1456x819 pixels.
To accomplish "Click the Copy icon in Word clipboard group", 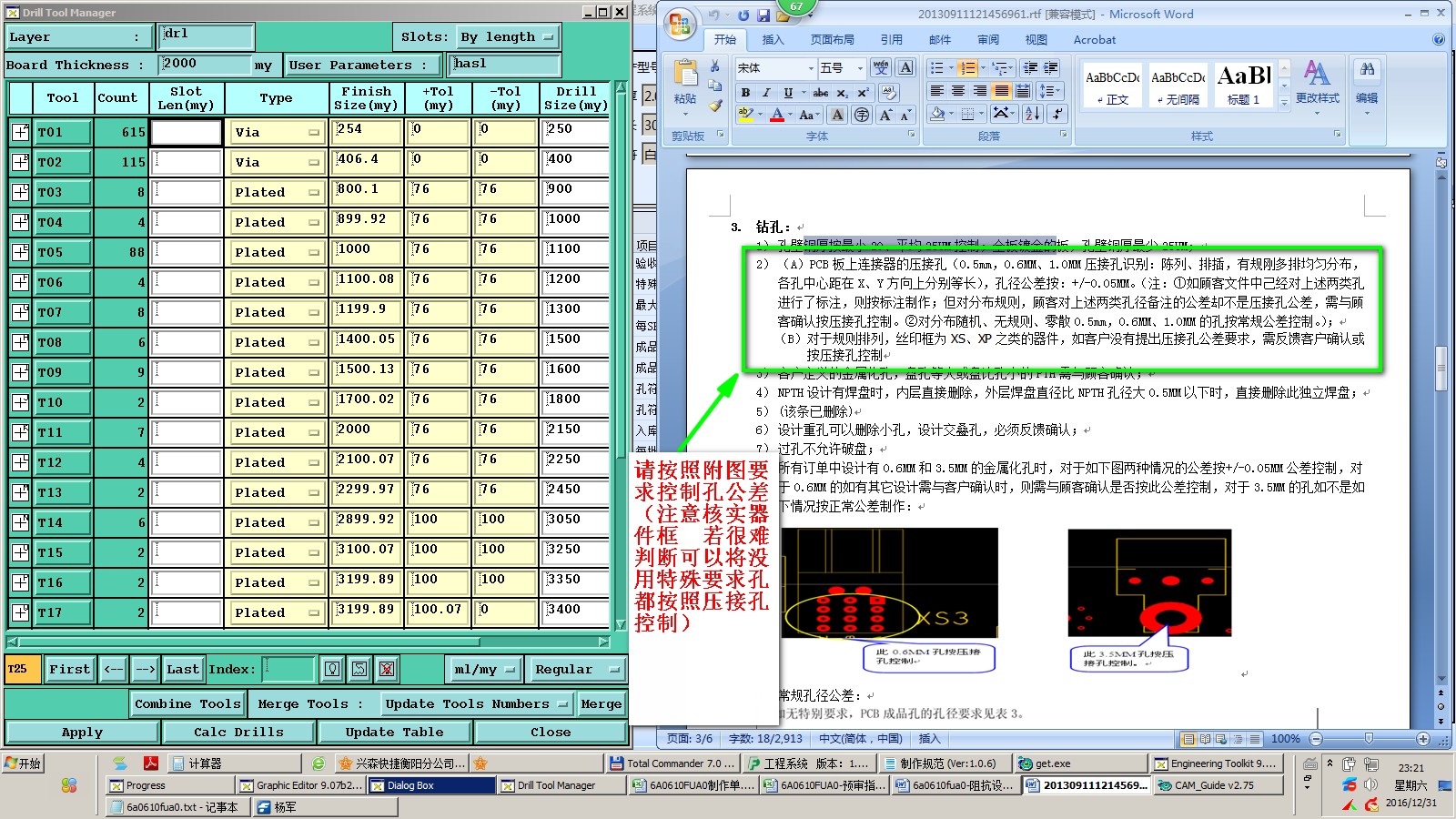I will [715, 86].
